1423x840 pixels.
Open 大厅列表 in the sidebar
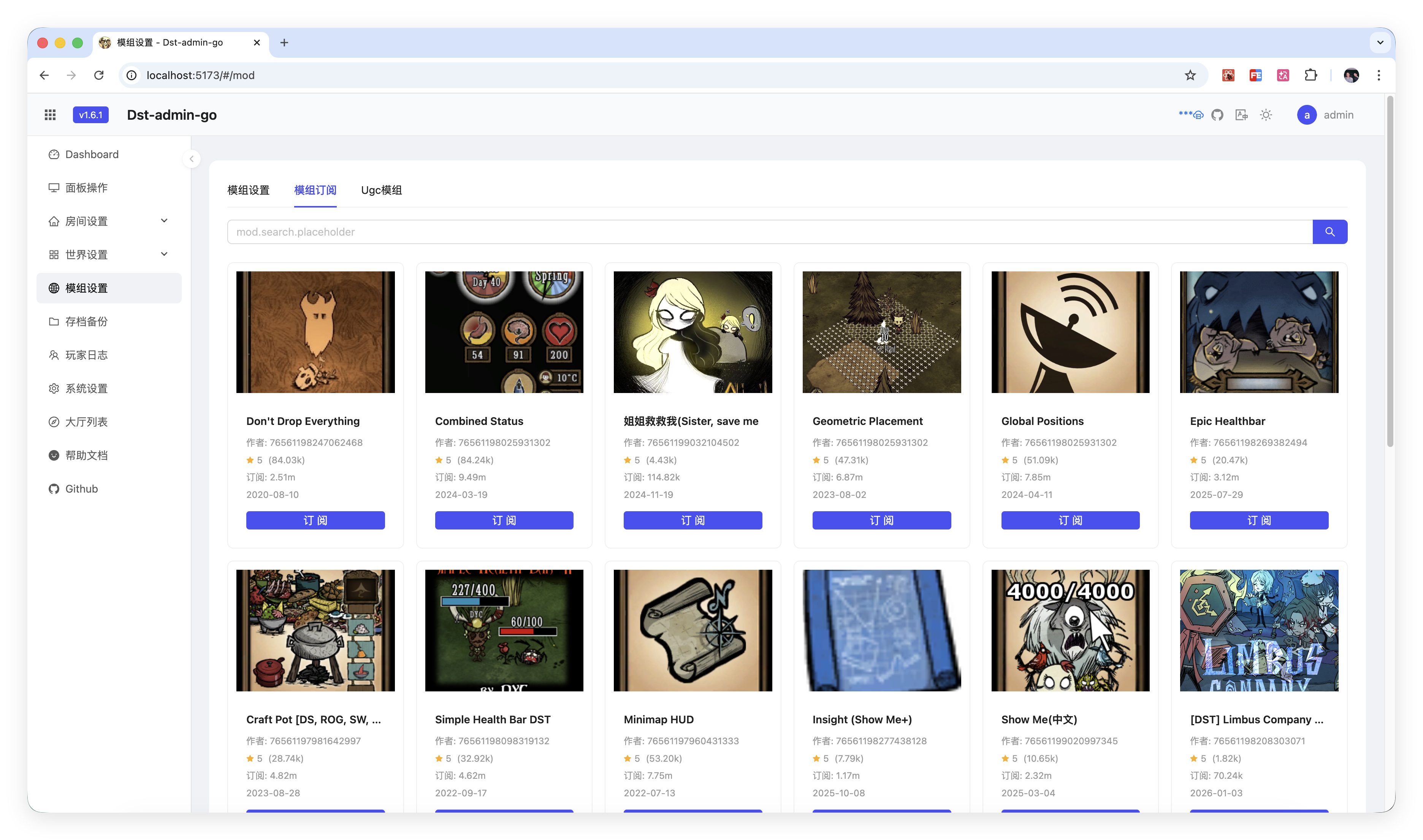(109, 422)
